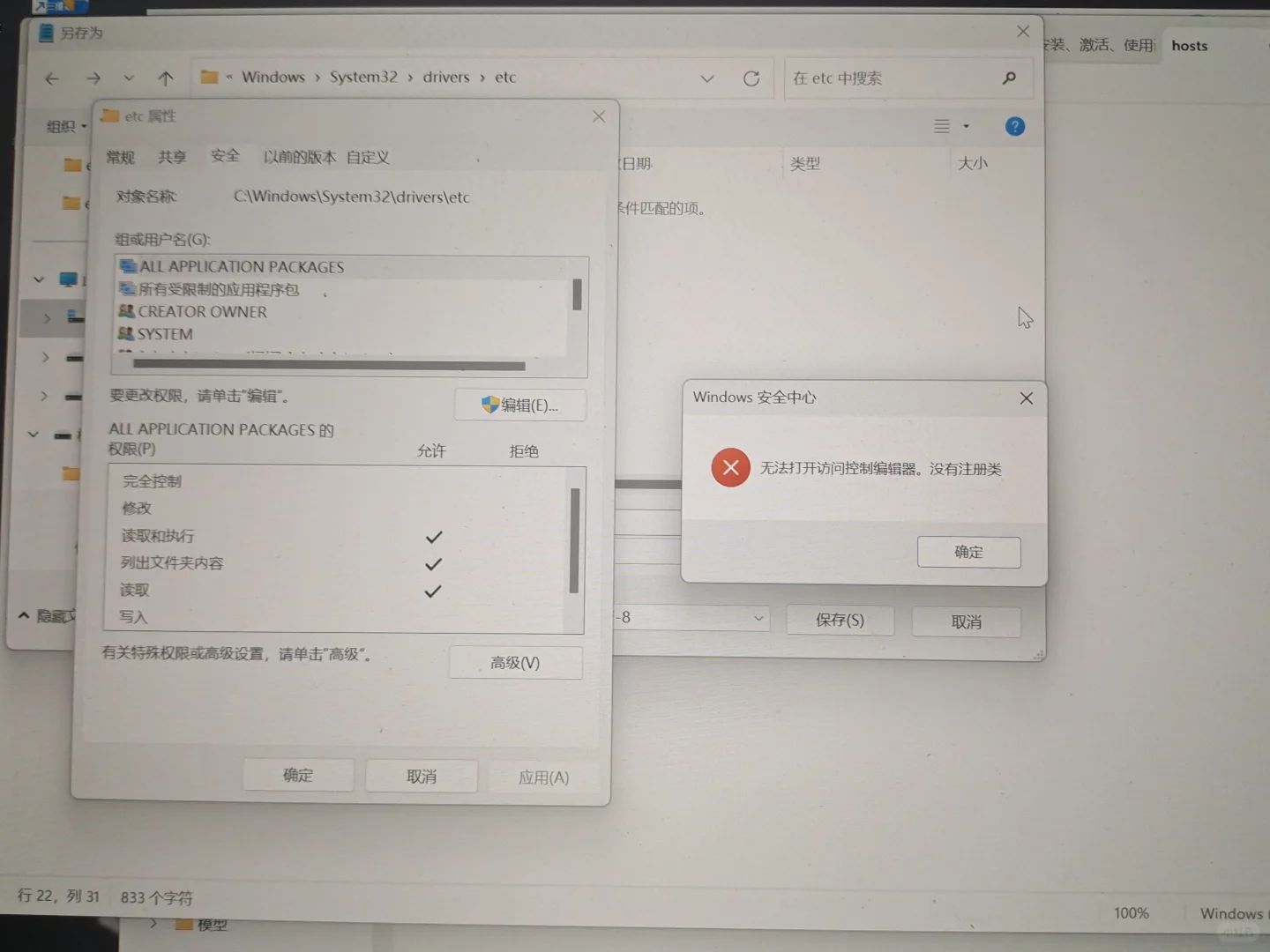Switch to the 以前的版本 tab
1270x952 pixels.
click(299, 157)
